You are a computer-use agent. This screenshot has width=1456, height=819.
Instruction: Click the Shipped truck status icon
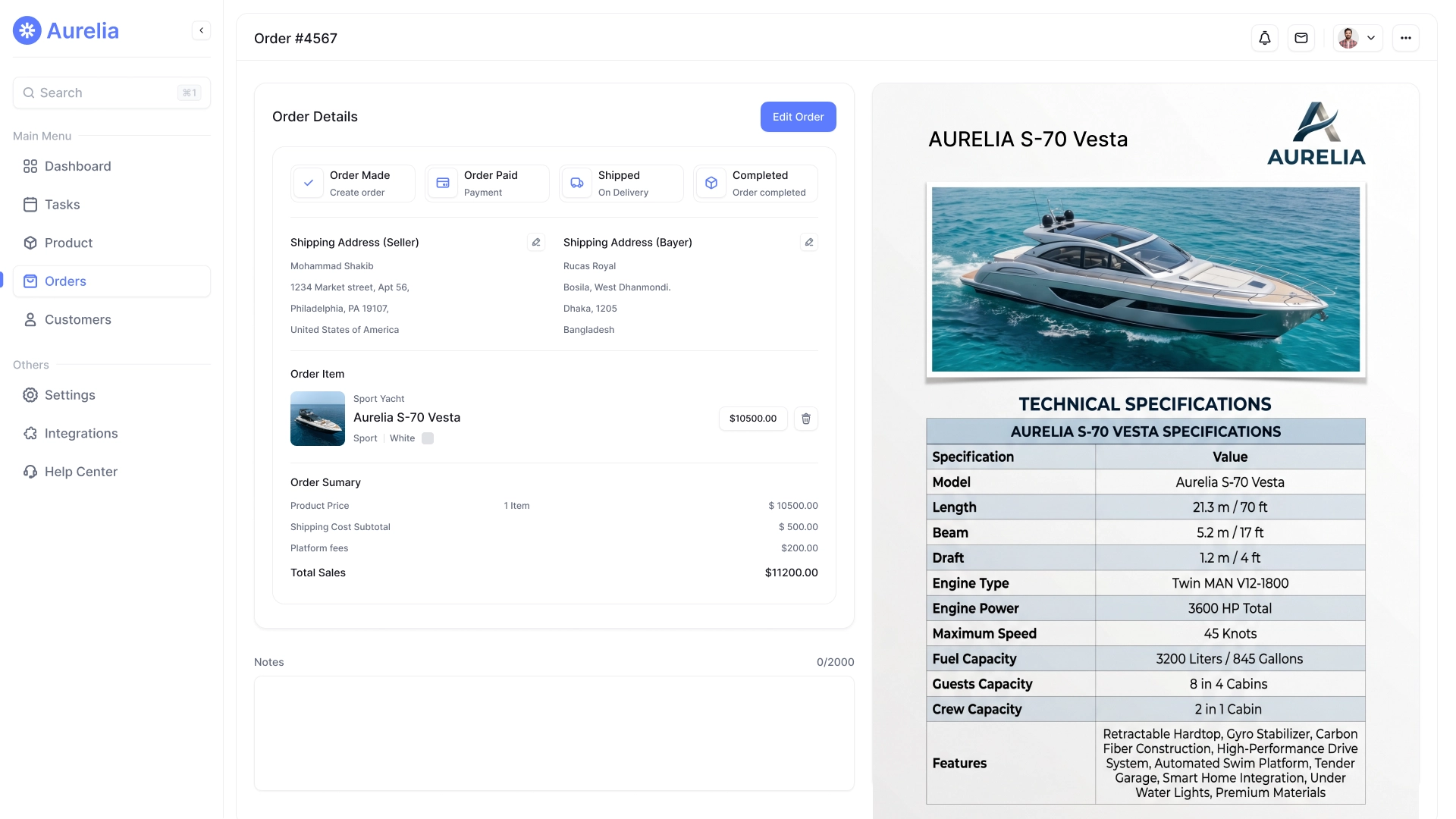pos(577,183)
